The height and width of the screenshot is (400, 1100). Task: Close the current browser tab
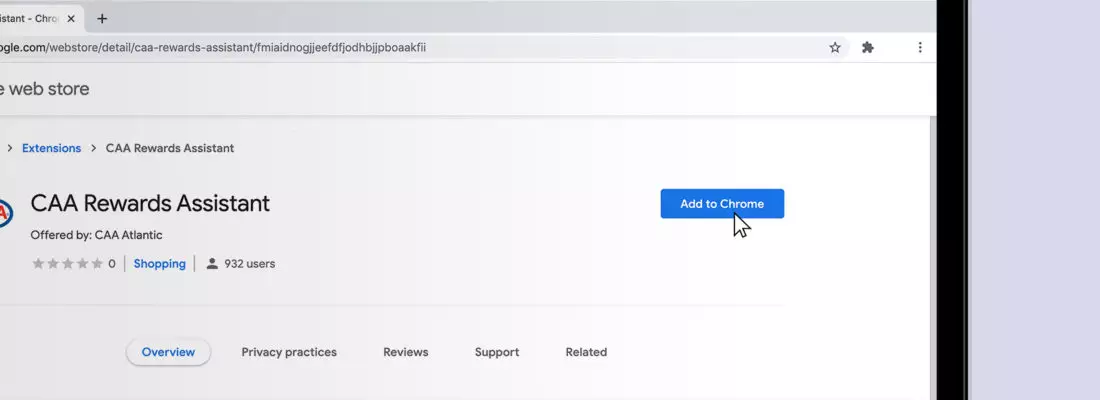[x=71, y=19]
